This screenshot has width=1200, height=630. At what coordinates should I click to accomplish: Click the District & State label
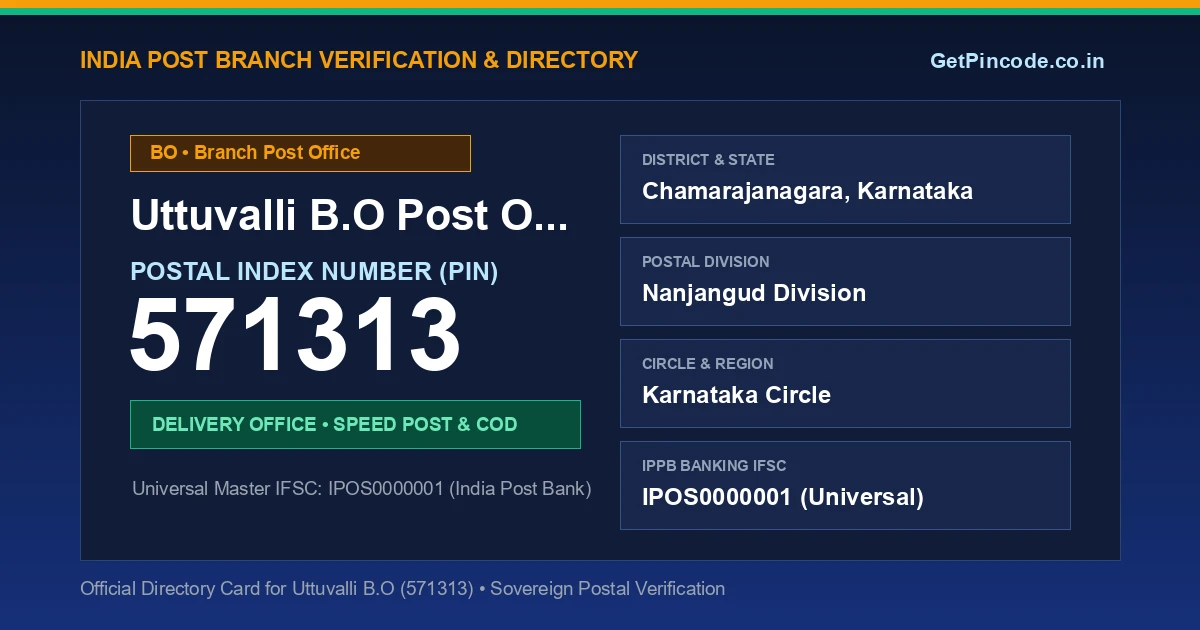tap(708, 160)
